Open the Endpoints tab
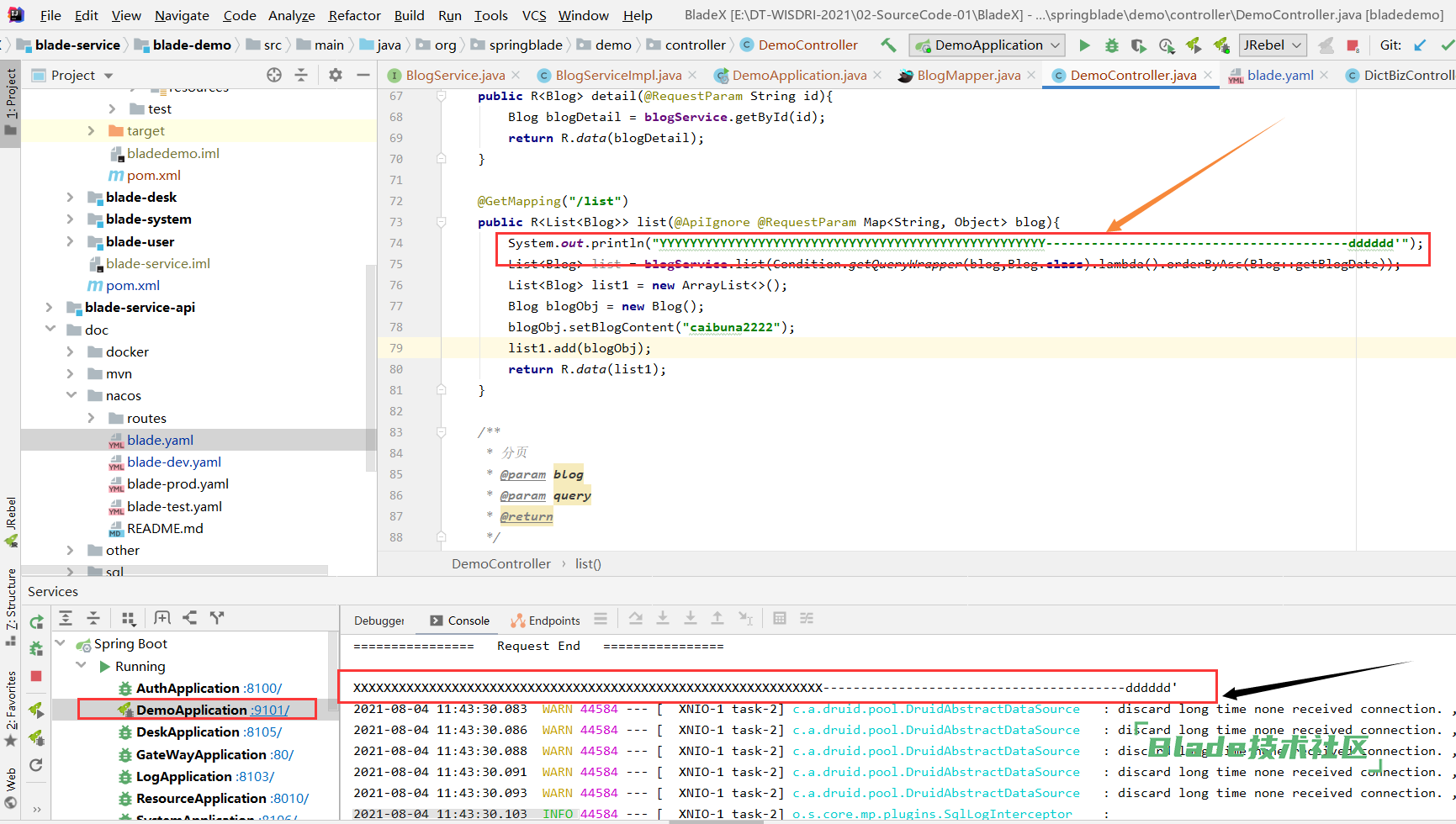1456x824 pixels. point(545,621)
